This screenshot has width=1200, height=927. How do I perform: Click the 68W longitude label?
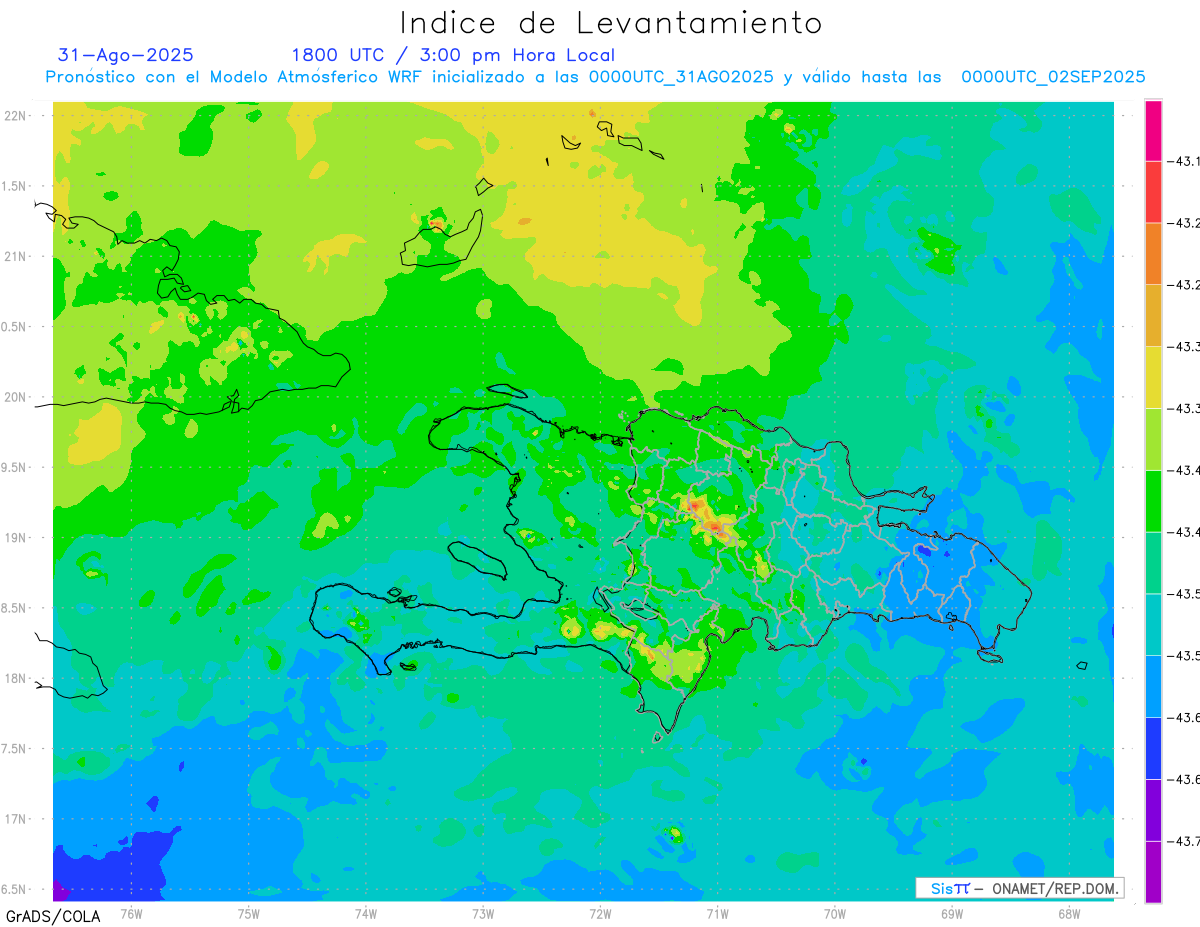click(1069, 914)
